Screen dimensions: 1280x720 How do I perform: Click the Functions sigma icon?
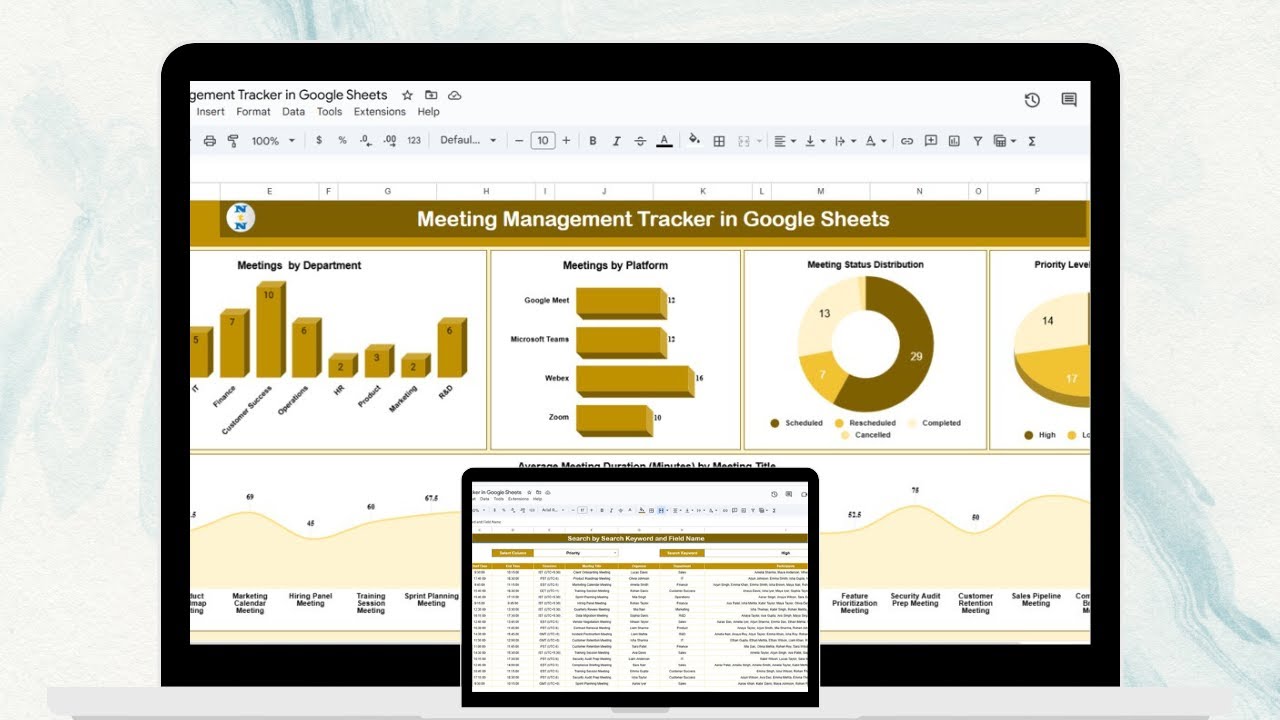[1032, 141]
